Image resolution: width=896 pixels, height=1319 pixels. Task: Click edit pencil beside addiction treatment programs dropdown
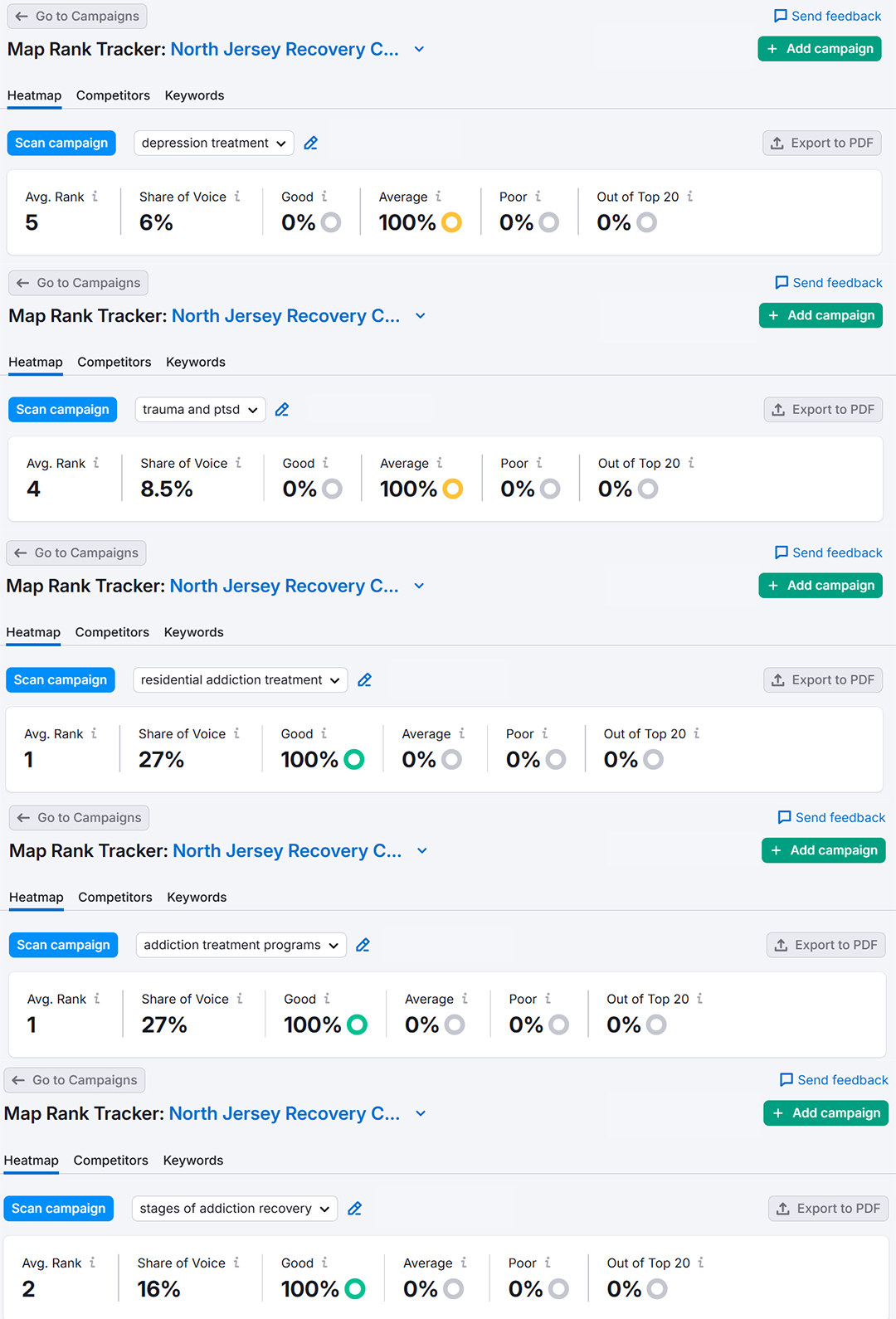[x=363, y=946]
